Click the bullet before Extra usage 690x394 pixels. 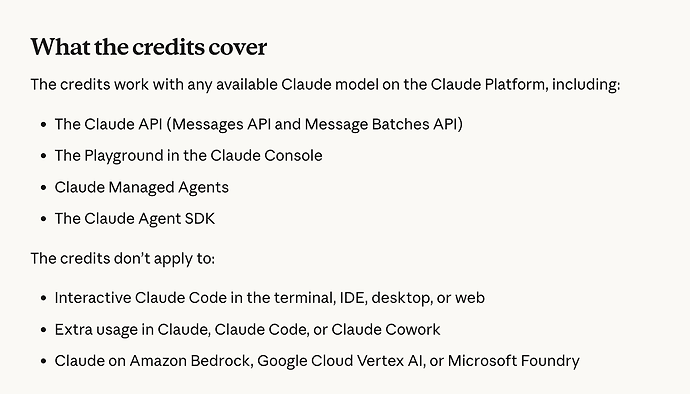pyautogui.click(x=43, y=330)
